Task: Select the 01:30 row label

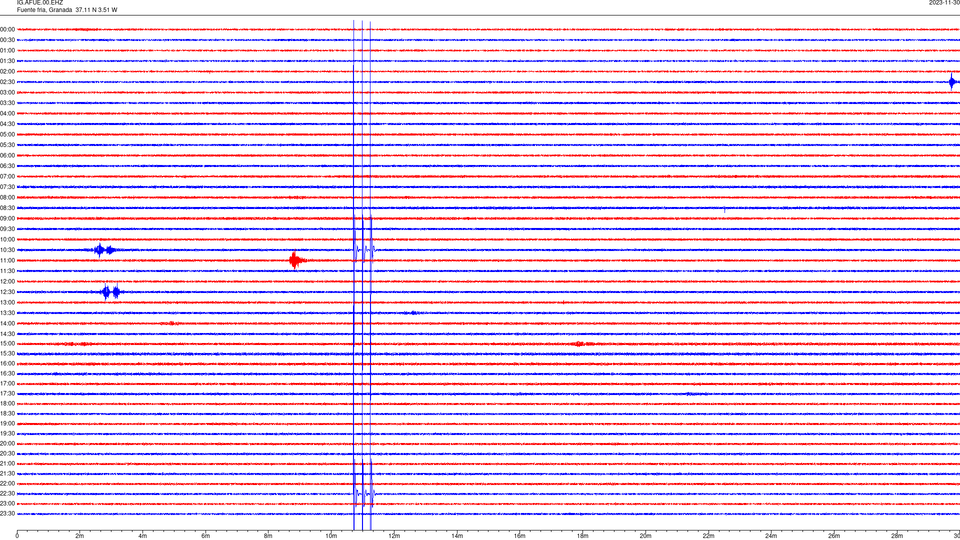Action: (x=7, y=61)
